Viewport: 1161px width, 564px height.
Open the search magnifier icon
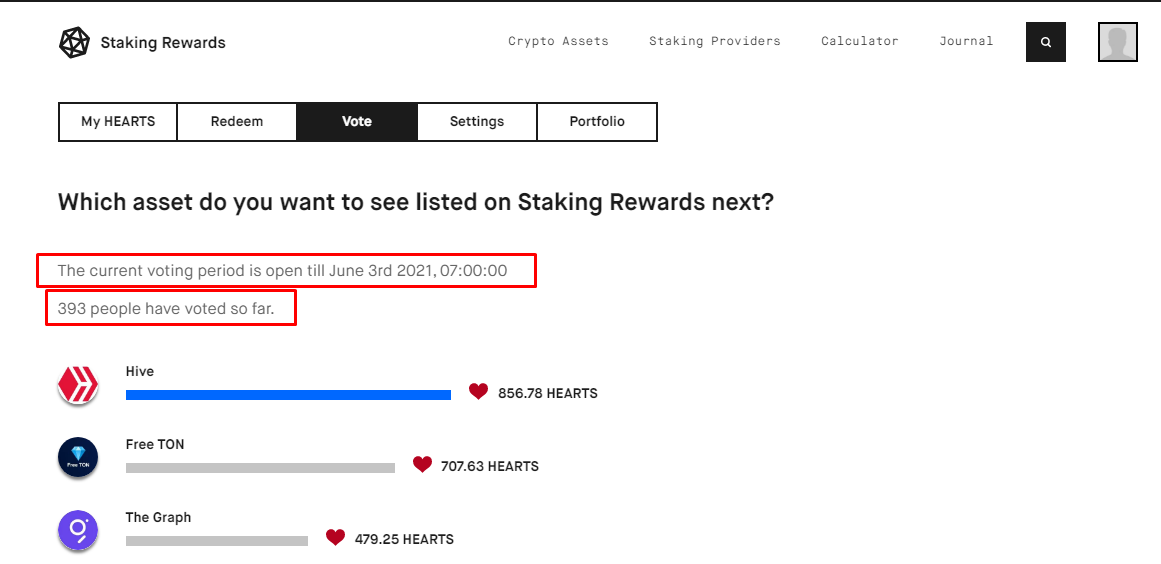(1045, 42)
